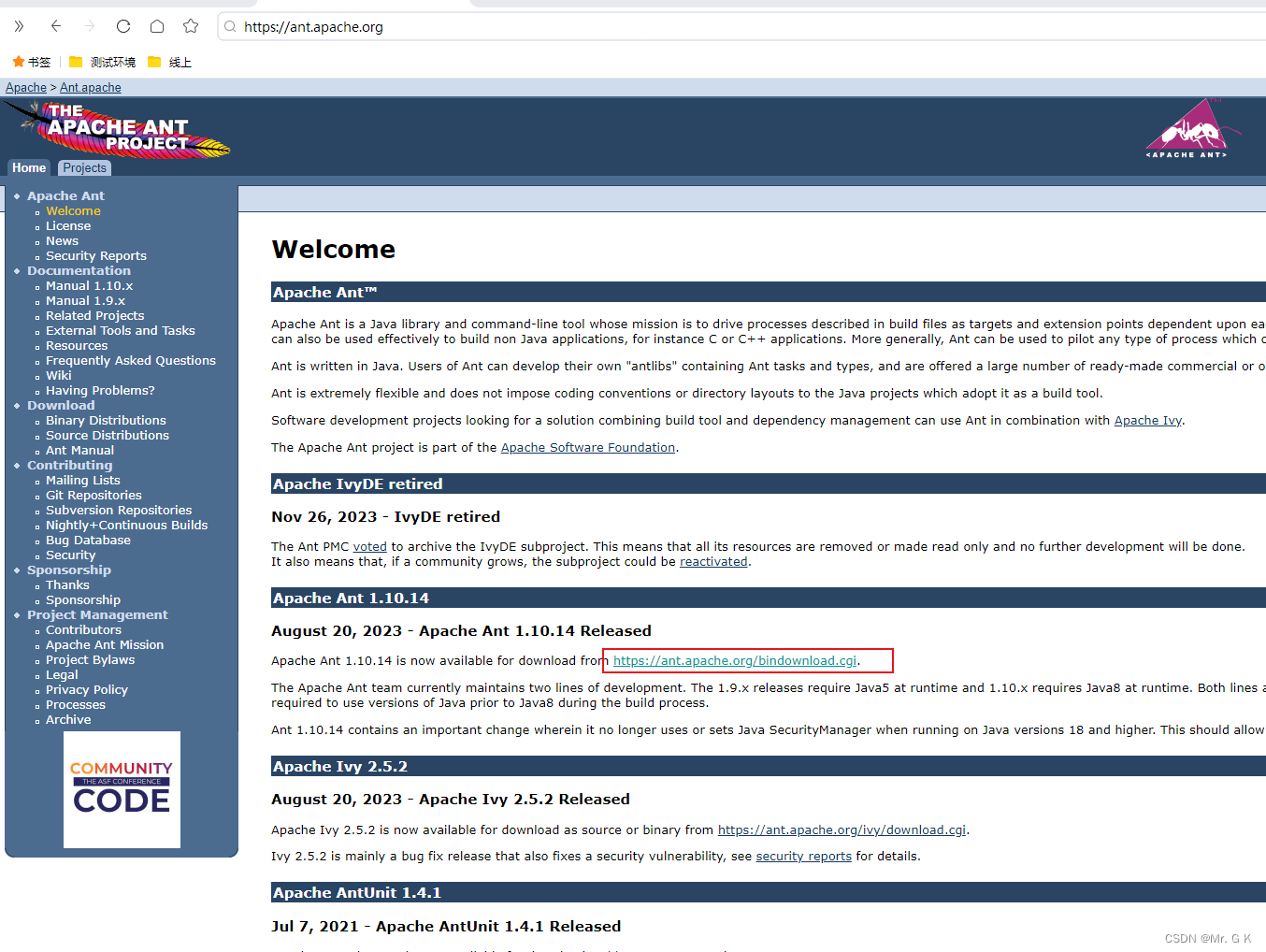Open the News sidebar link

click(62, 241)
